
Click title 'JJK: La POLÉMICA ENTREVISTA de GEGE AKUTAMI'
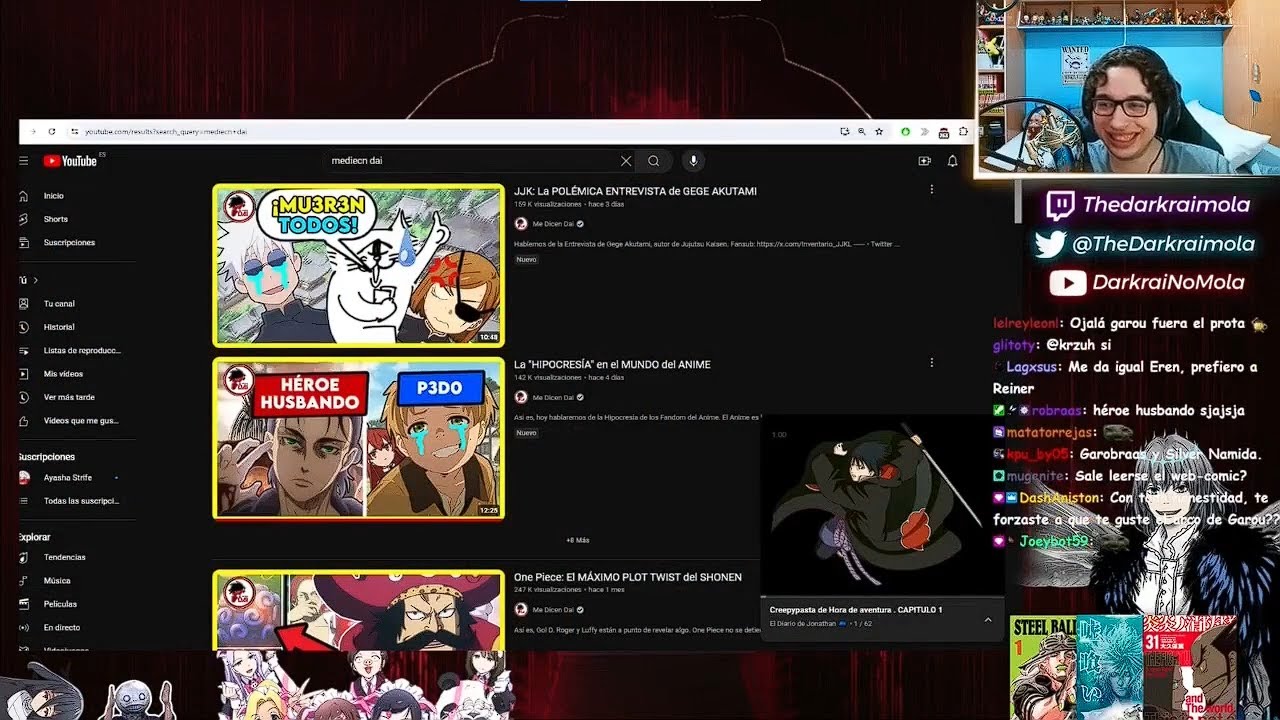[x=635, y=191]
